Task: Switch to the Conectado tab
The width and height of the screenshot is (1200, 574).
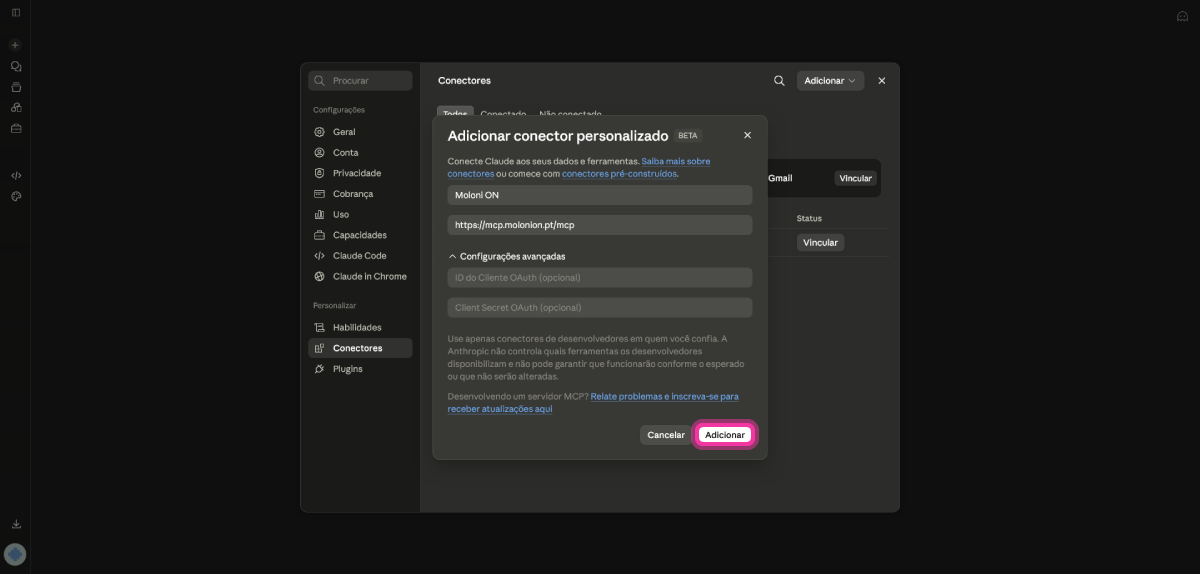Action: click(x=503, y=114)
